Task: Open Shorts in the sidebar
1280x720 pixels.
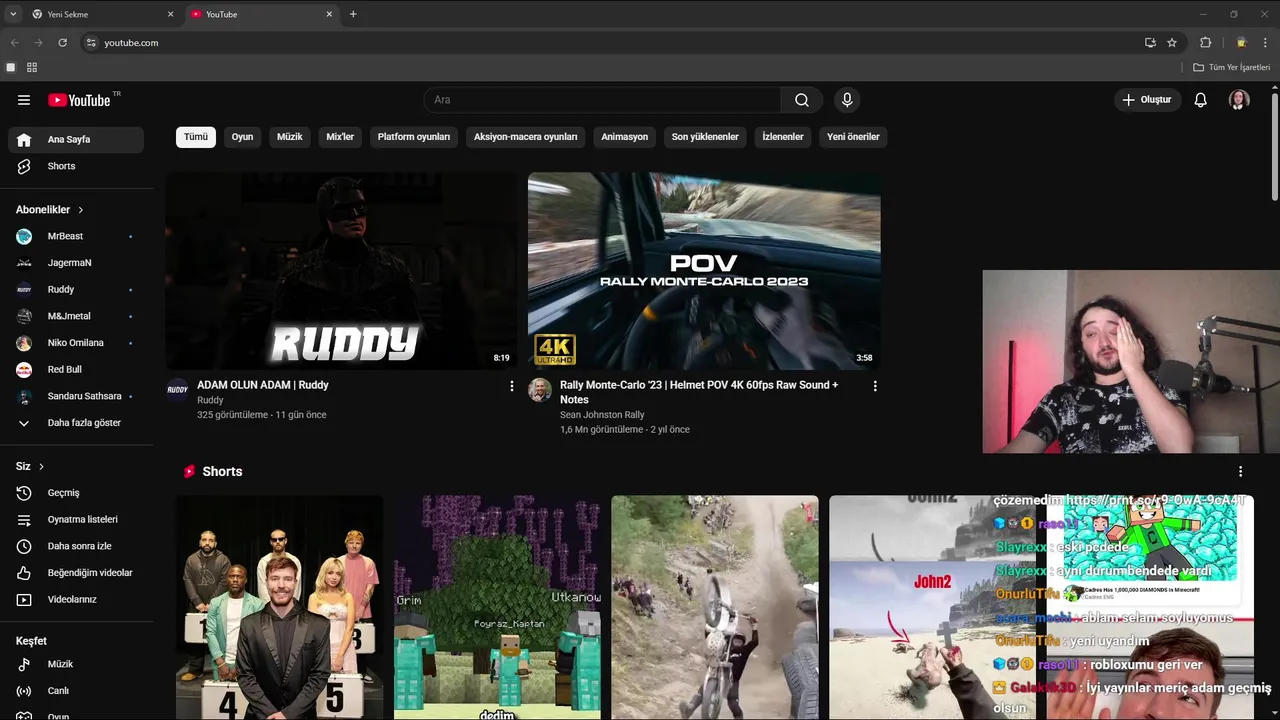Action: coord(76,166)
